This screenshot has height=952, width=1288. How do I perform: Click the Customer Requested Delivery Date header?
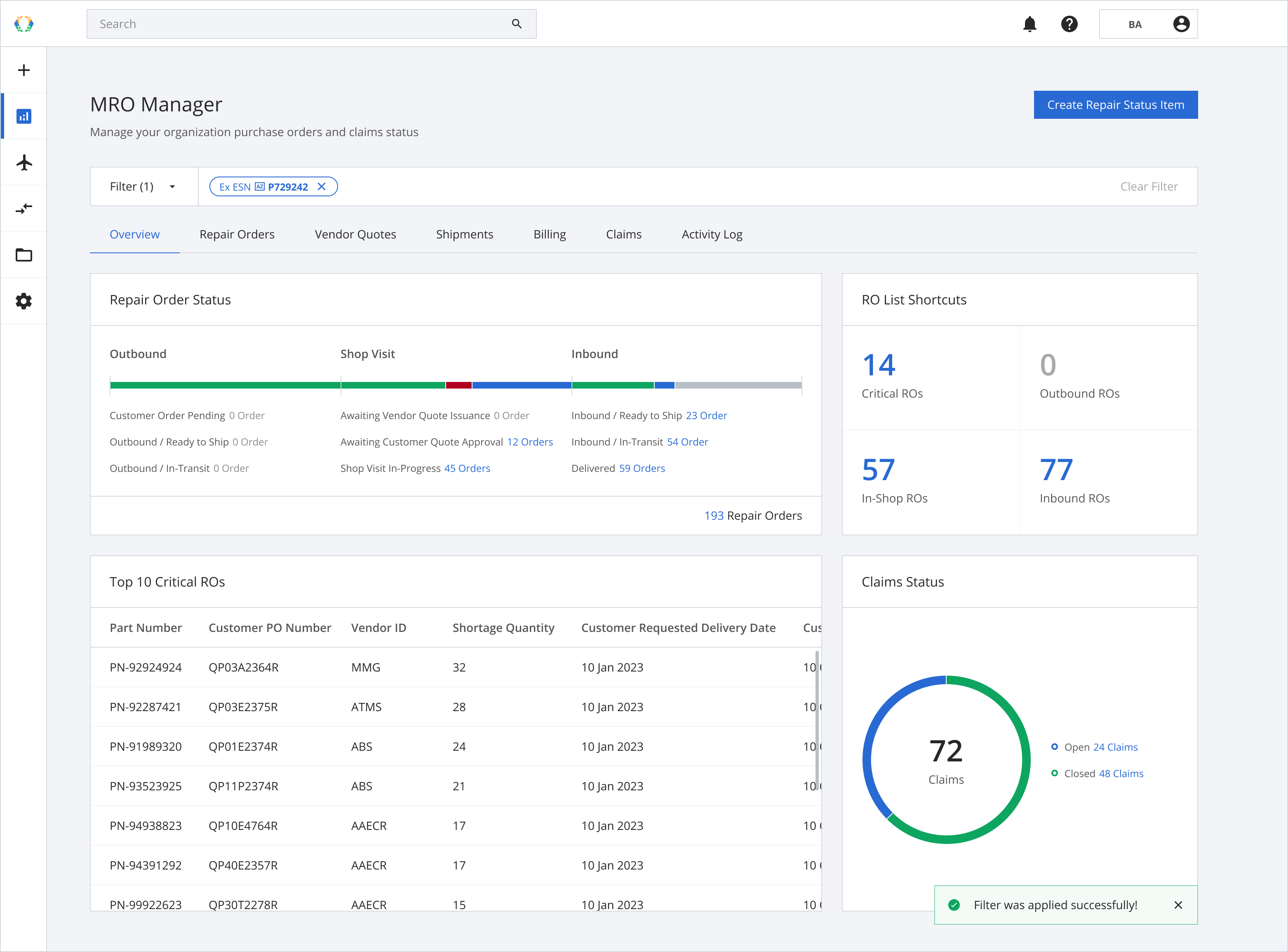(x=678, y=628)
